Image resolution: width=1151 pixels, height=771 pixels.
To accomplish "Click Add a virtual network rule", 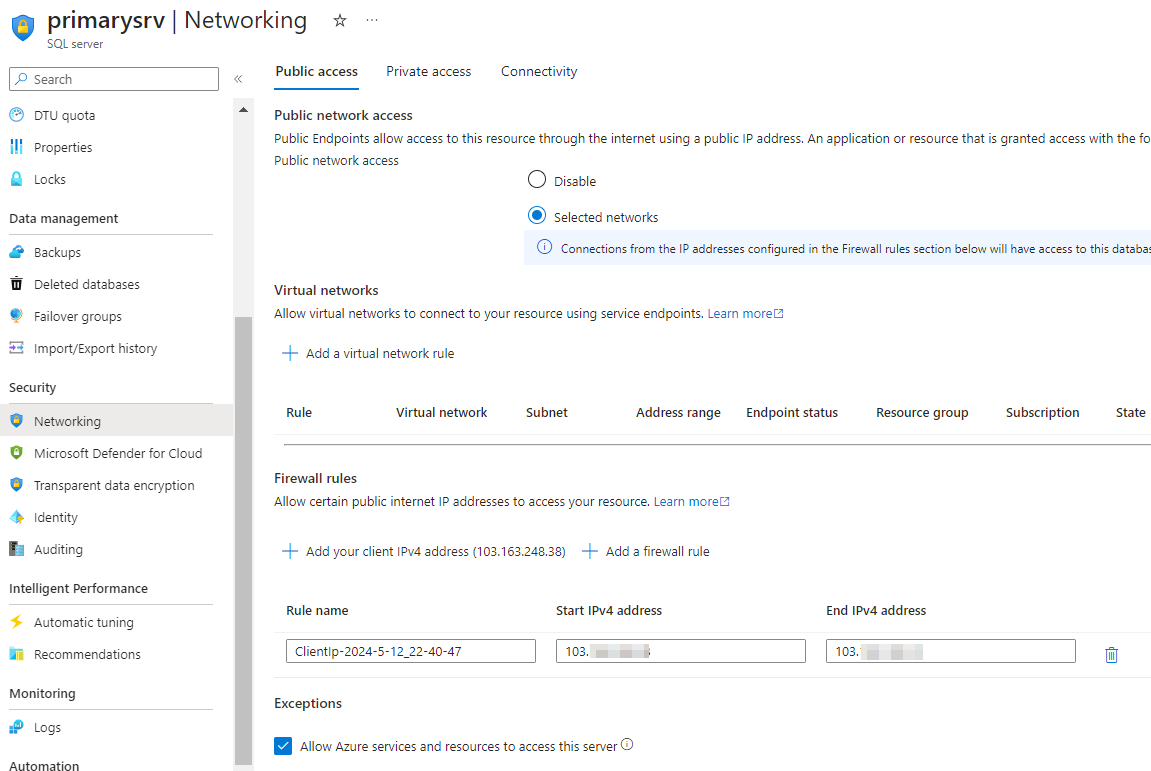I will pyautogui.click(x=368, y=353).
